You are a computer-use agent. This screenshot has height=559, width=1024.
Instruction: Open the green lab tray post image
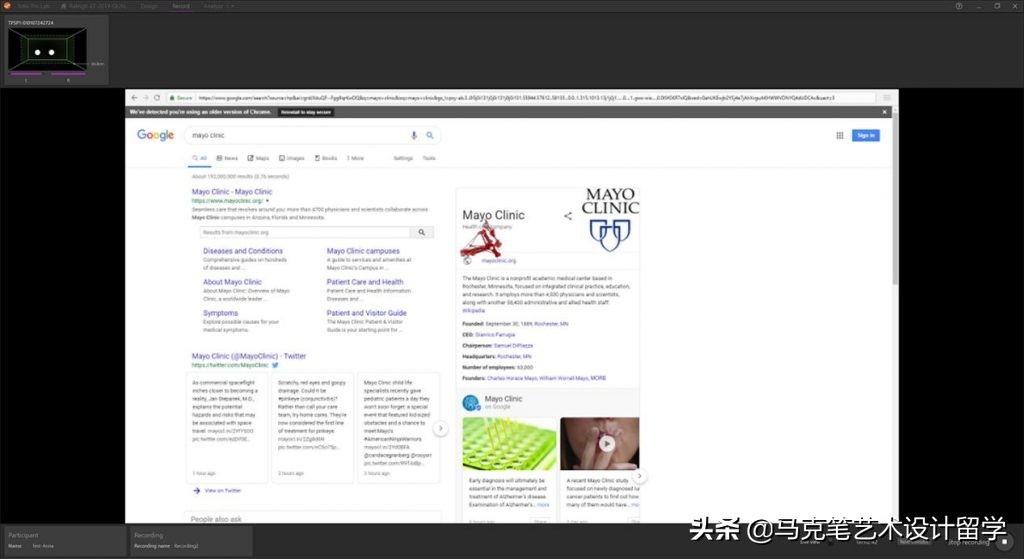pos(509,444)
